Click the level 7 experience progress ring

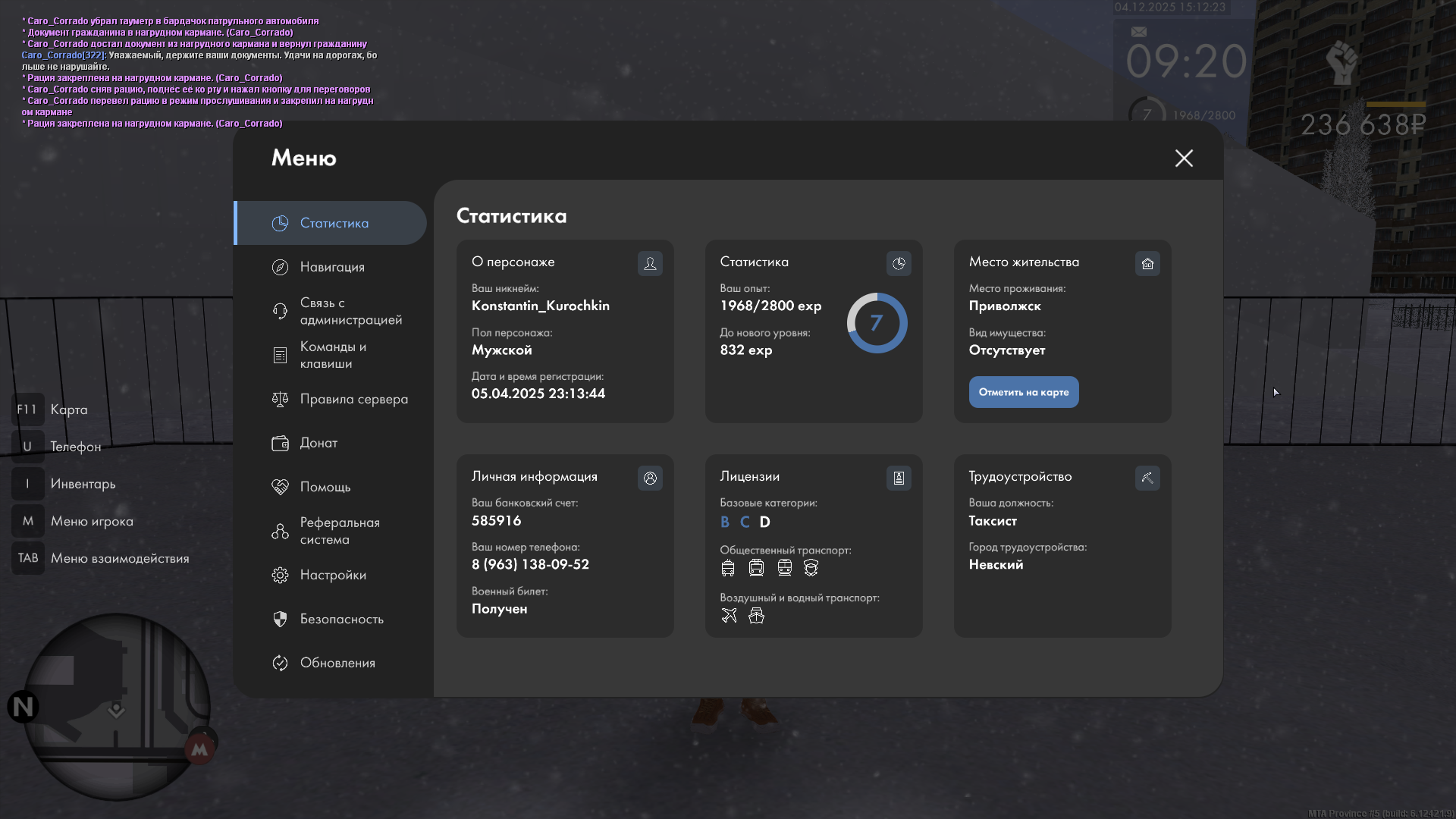pyautogui.click(x=877, y=323)
